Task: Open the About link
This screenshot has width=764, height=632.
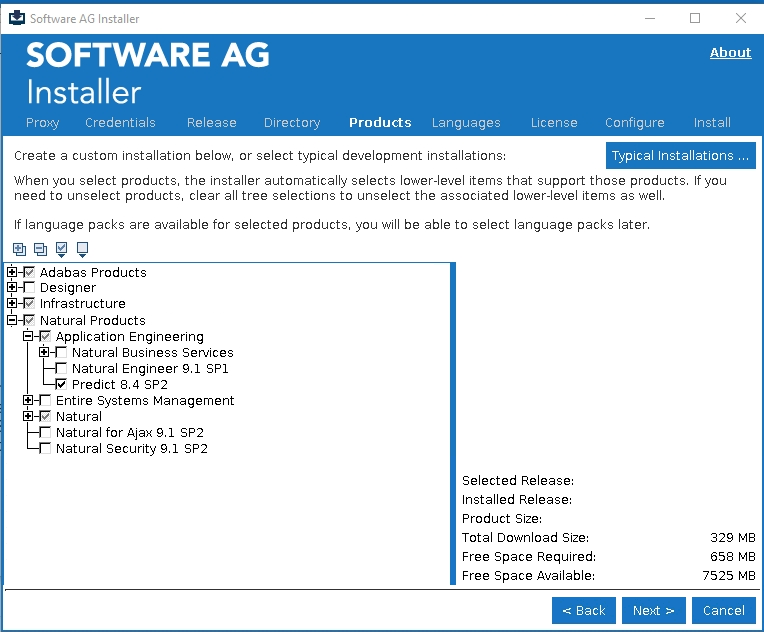Action: (730, 53)
